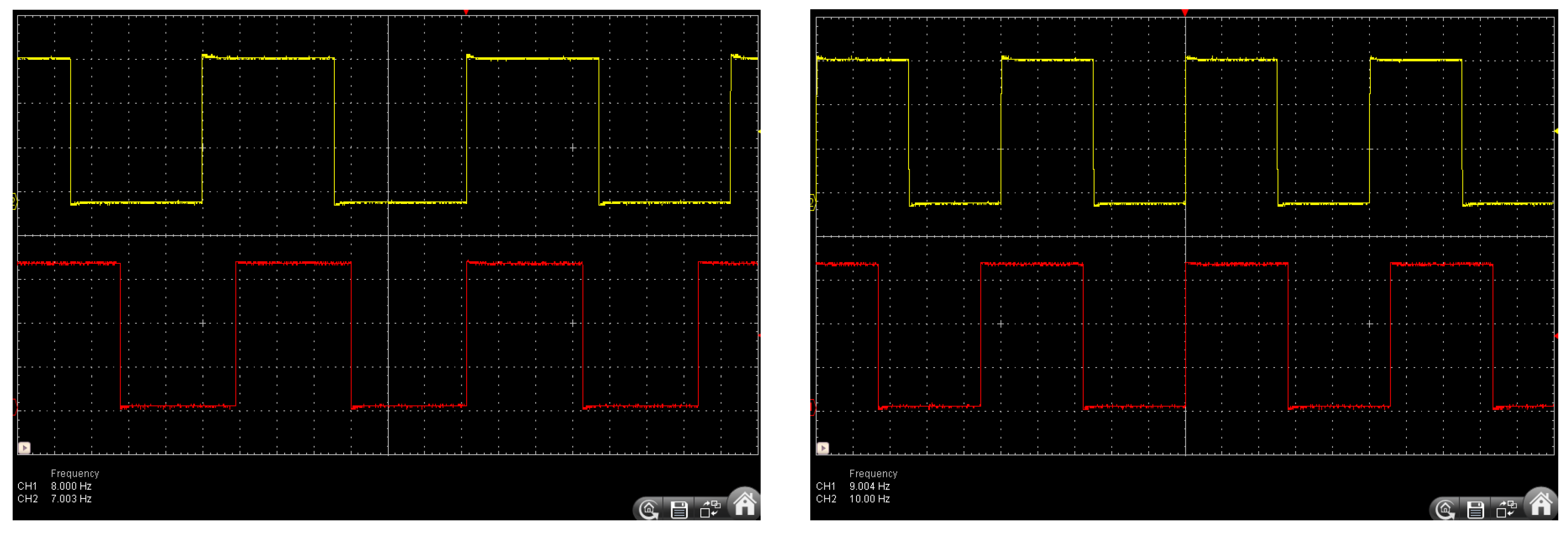Select CH2 7.003 Hz frequency reading
This screenshot has height=533, width=1568.
click(71, 499)
